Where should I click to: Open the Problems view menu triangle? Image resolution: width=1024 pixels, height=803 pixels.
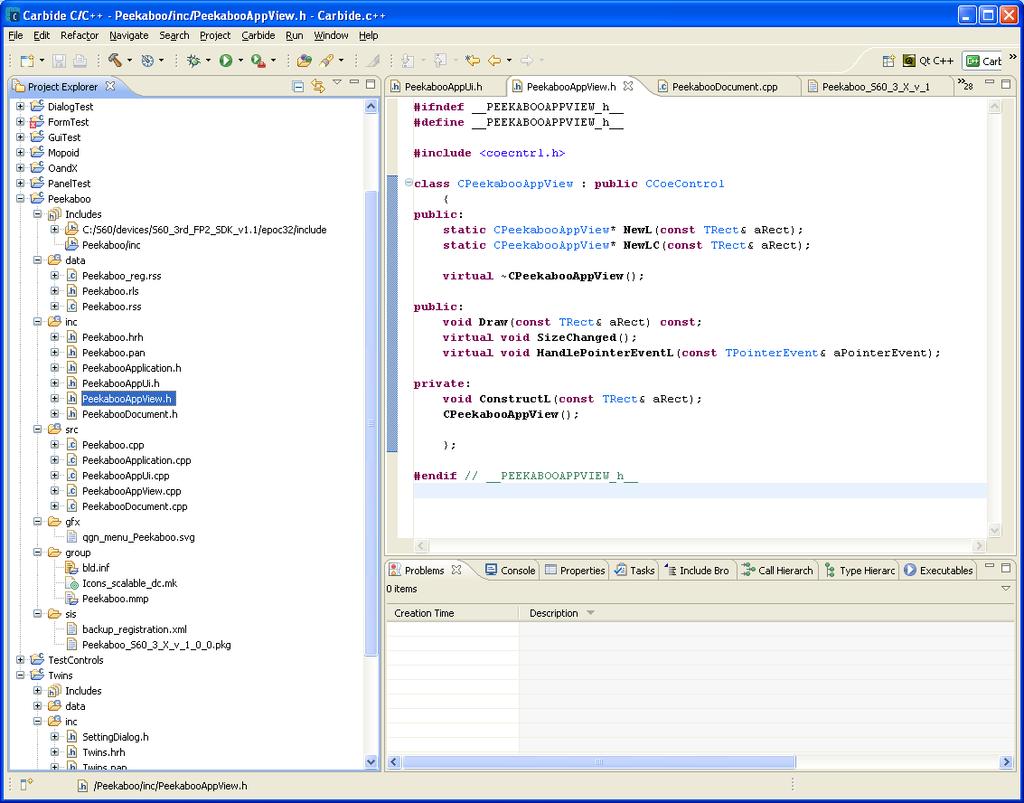1006,588
